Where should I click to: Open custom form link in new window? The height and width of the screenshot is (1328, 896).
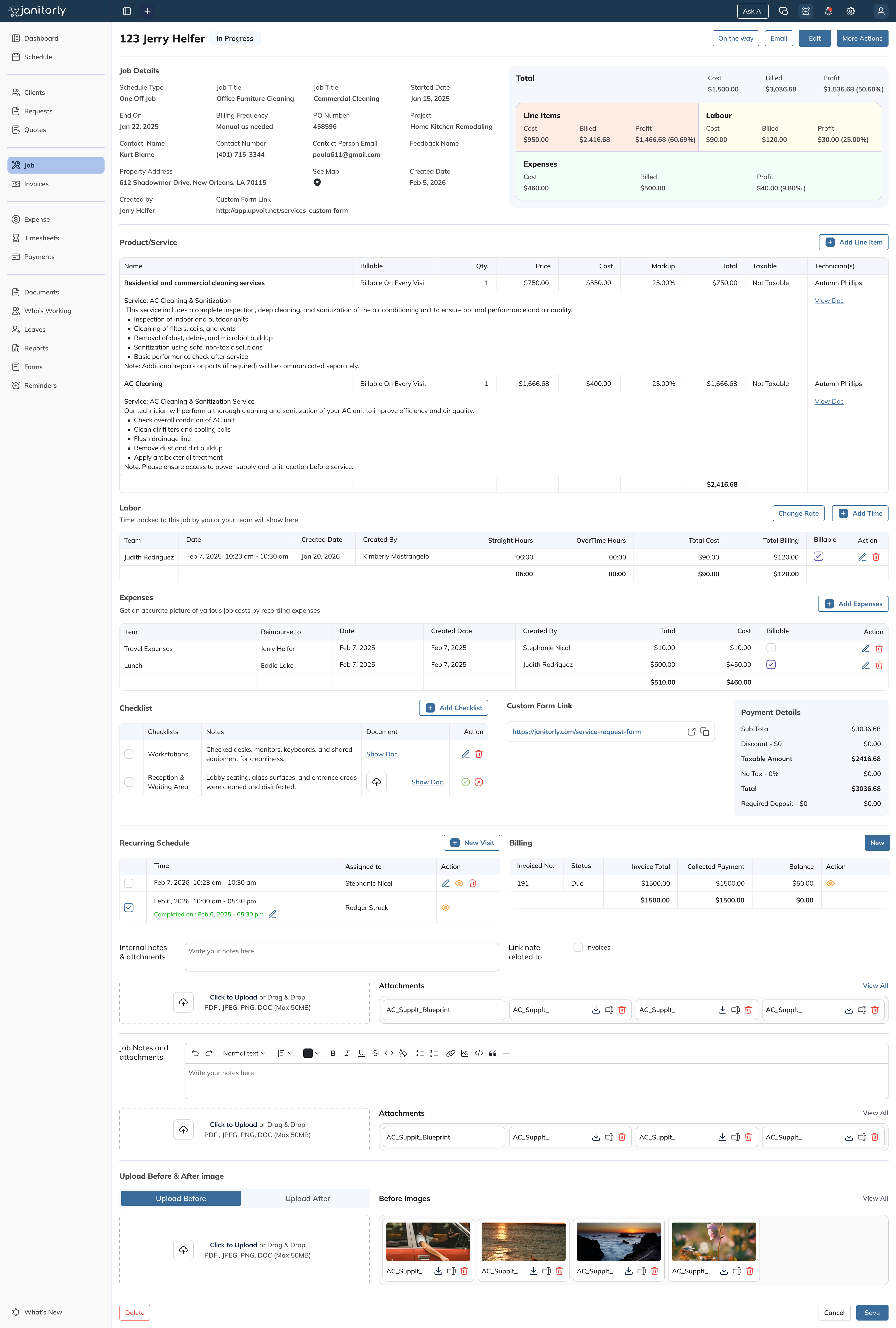pos(691,732)
